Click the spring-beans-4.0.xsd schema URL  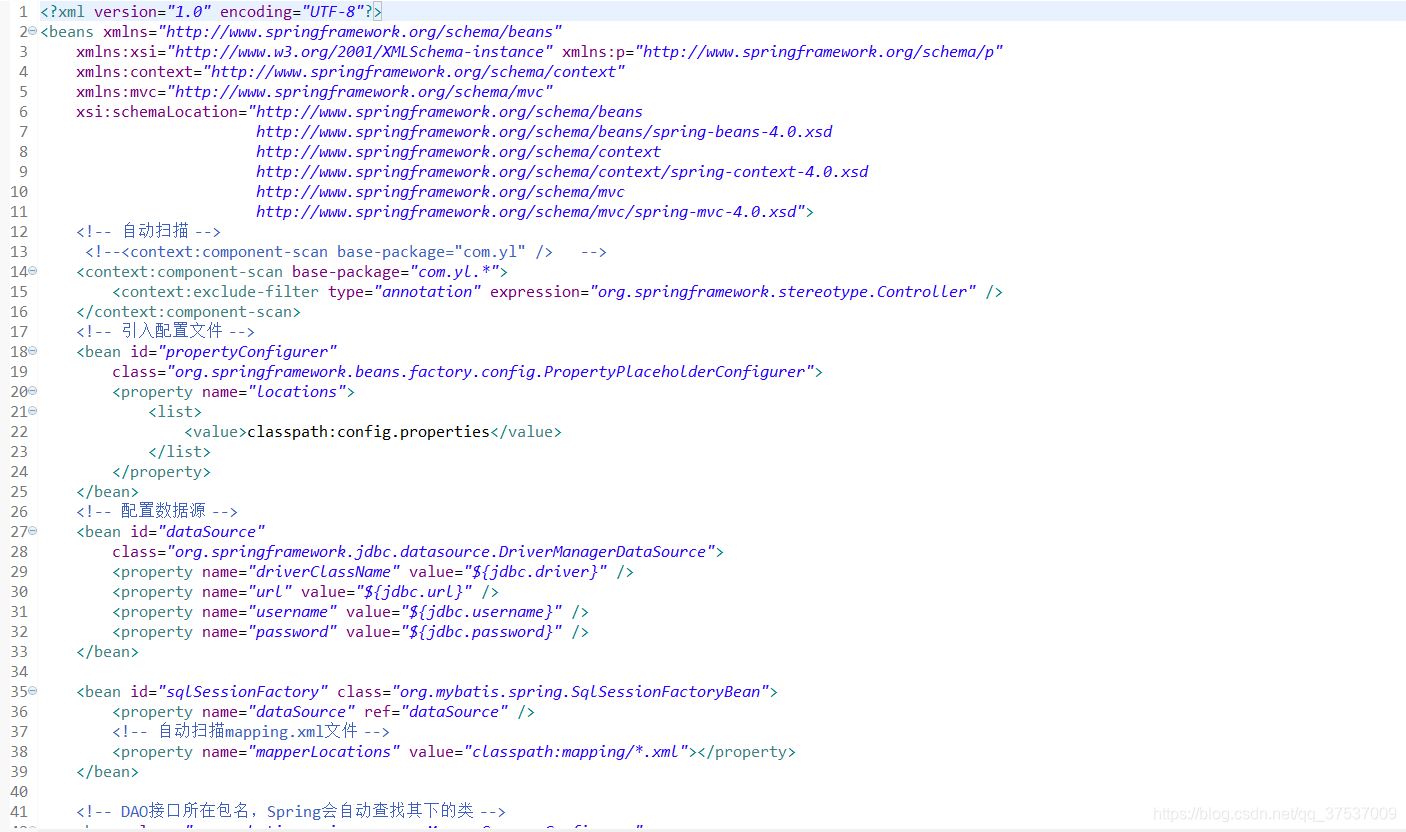[x=544, y=132]
